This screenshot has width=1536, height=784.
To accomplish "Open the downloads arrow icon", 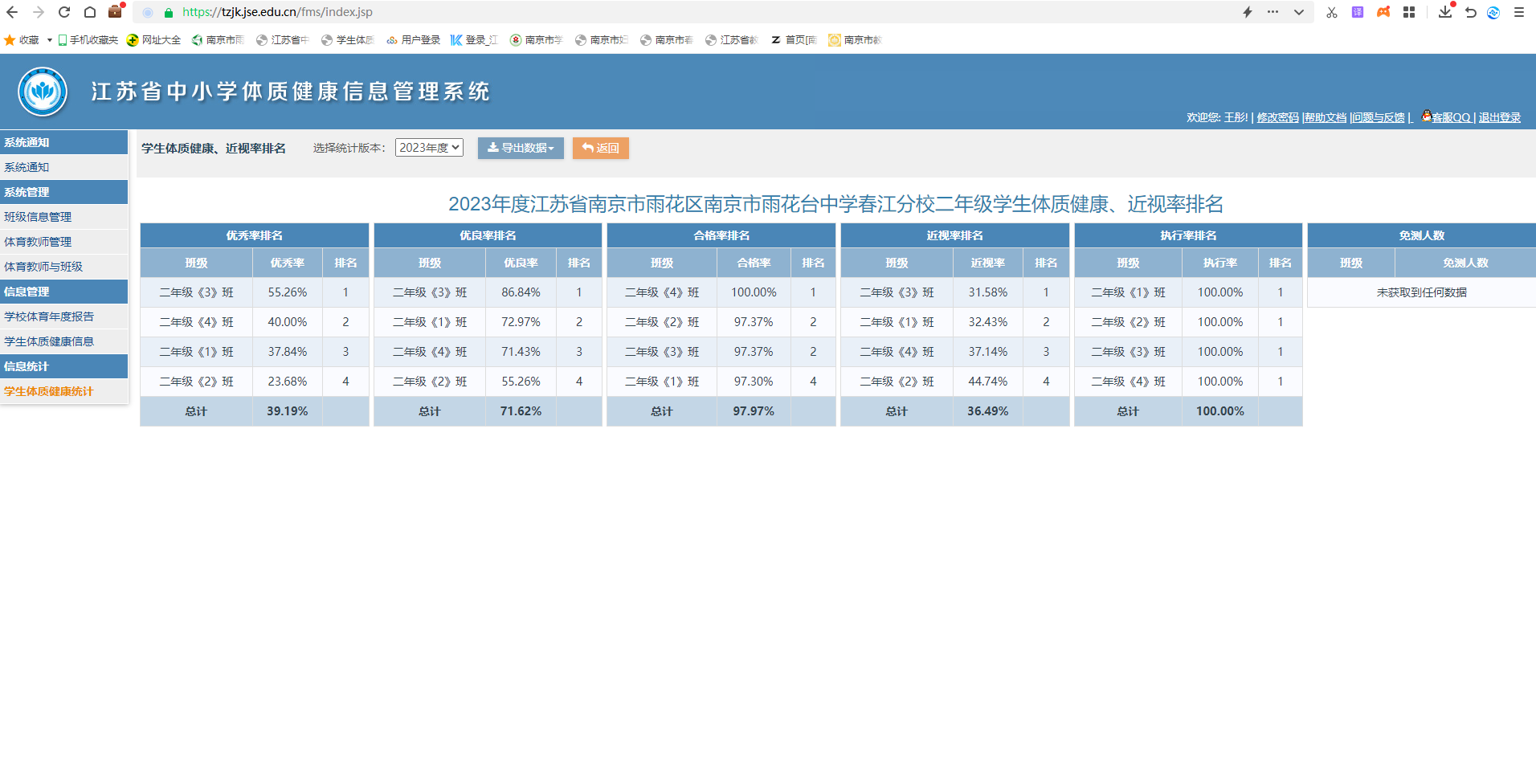I will 1445,11.
